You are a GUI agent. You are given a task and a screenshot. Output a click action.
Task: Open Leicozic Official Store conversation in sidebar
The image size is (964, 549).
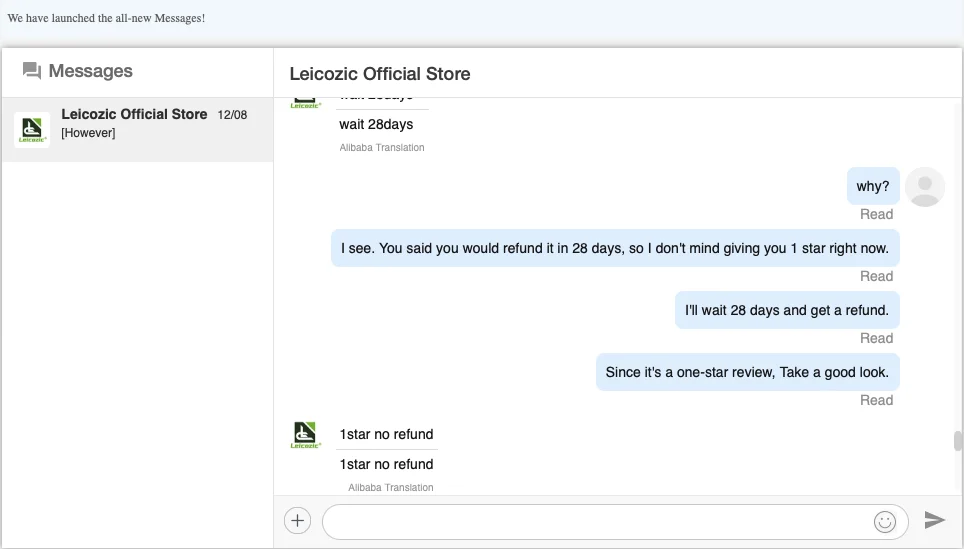[x=138, y=130]
